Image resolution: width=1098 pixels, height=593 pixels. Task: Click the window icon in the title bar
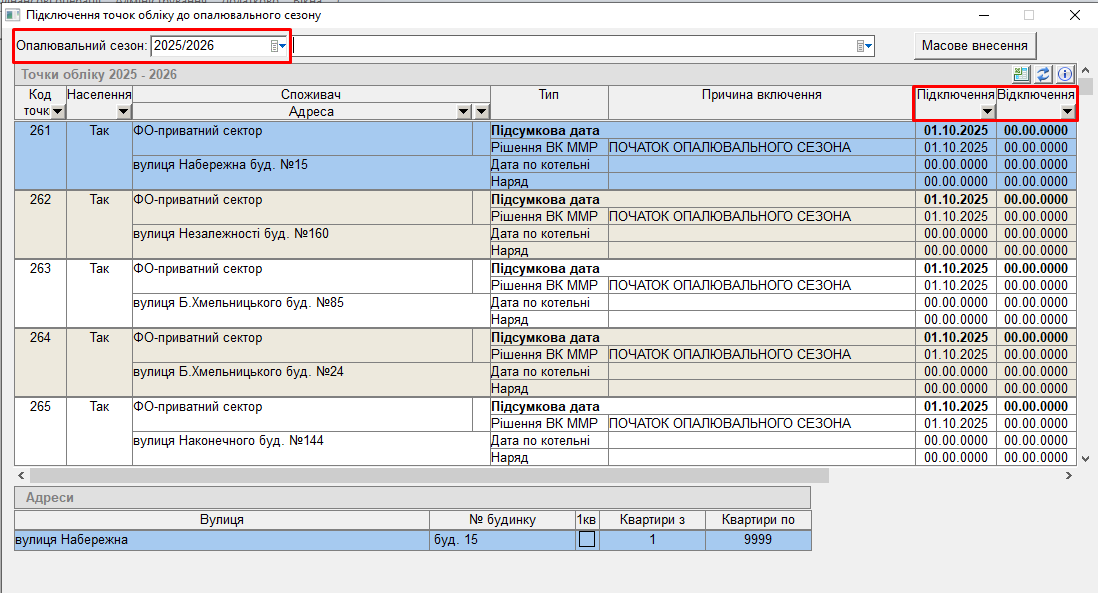(x=12, y=16)
